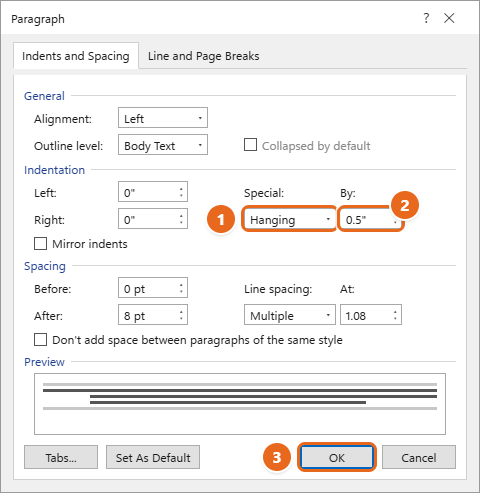The height and width of the screenshot is (493, 480).
Task: Open the Alignment dropdown
Action: (163, 118)
